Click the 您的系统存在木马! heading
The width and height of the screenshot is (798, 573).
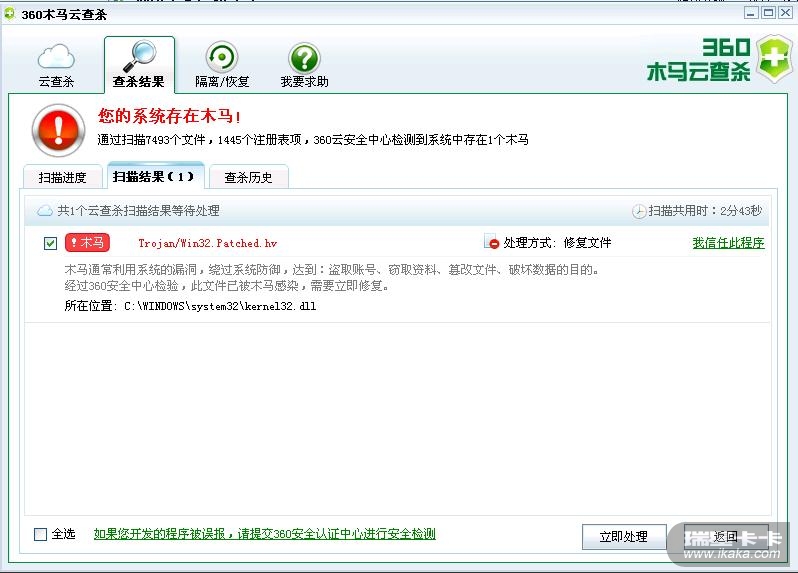click(169, 116)
